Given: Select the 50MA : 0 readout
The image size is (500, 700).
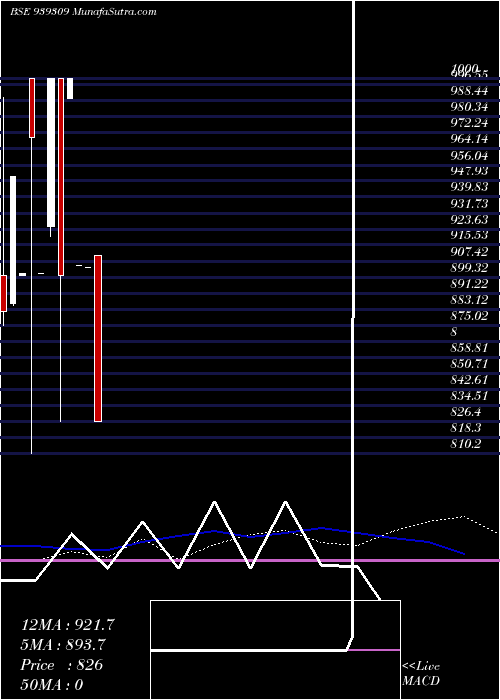Looking at the screenshot, I should click(52, 684).
